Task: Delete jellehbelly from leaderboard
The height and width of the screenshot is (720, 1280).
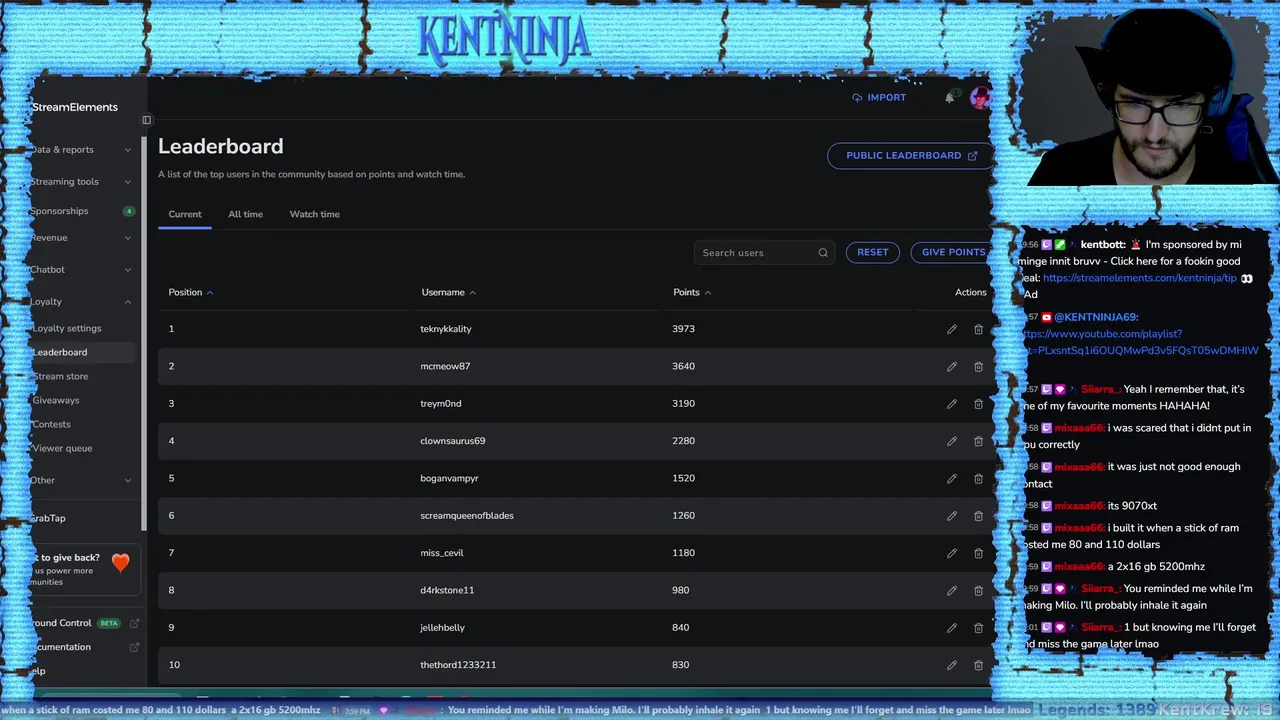Action: click(978, 628)
